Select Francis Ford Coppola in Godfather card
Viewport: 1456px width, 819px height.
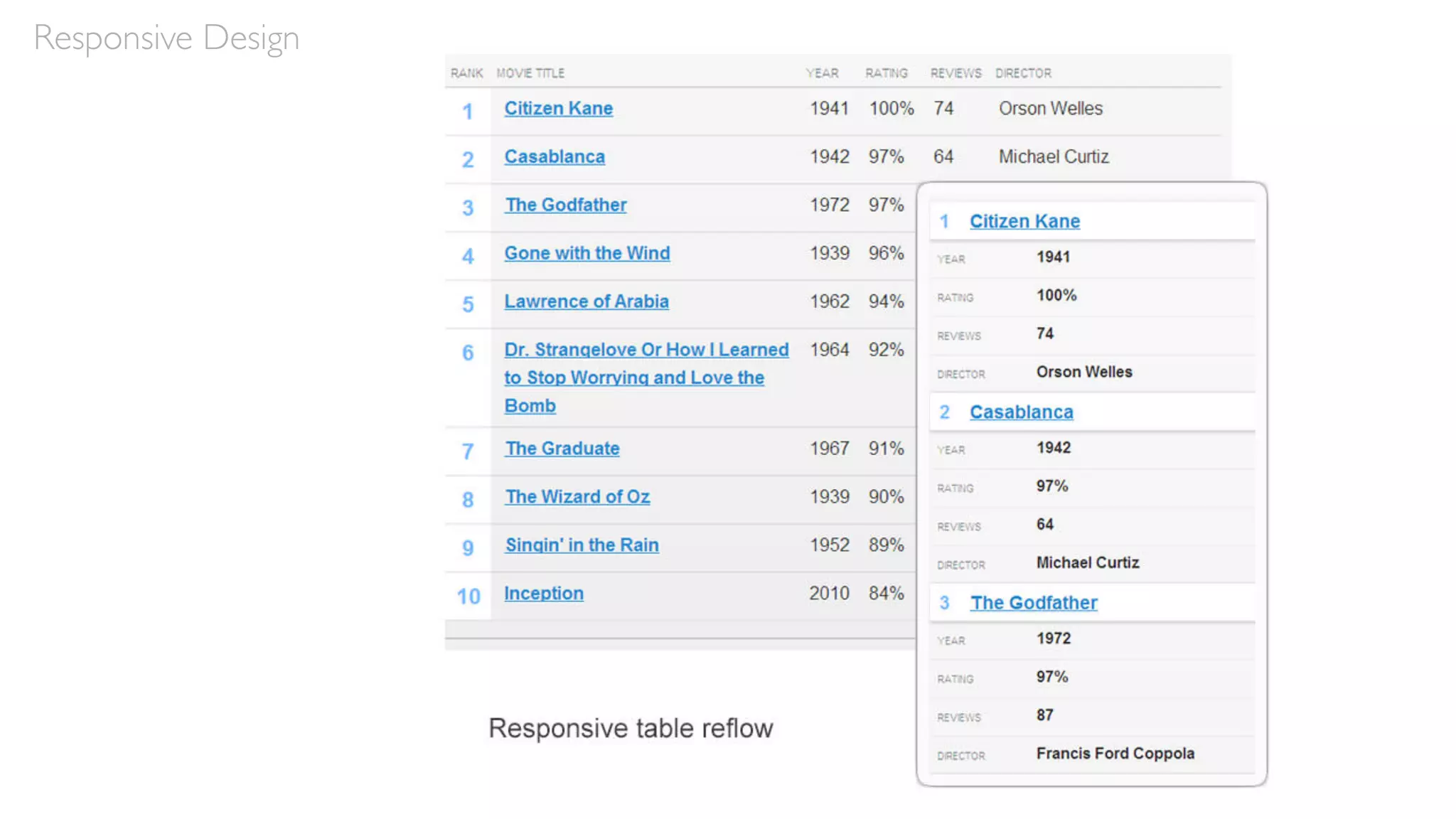tap(1115, 754)
